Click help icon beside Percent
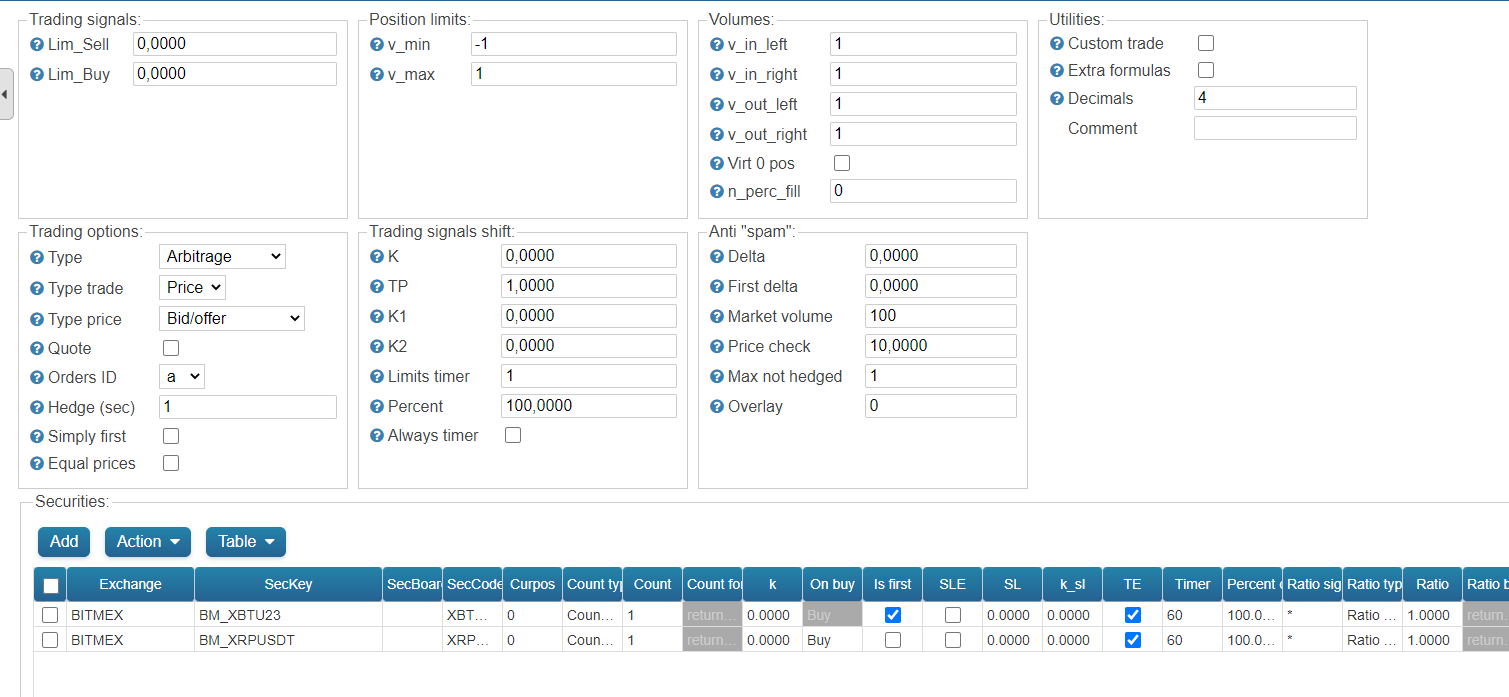 coord(377,407)
